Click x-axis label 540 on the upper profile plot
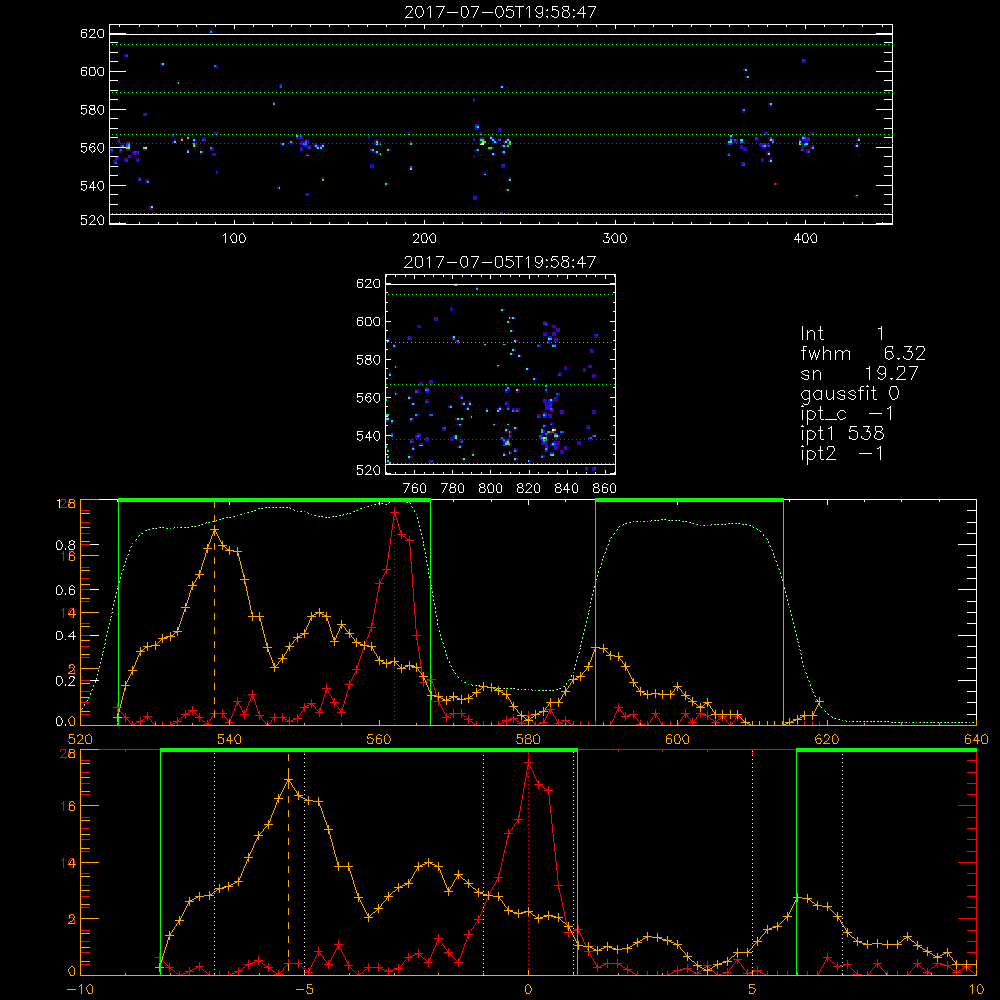Image resolution: width=1000 pixels, height=1000 pixels. click(230, 739)
